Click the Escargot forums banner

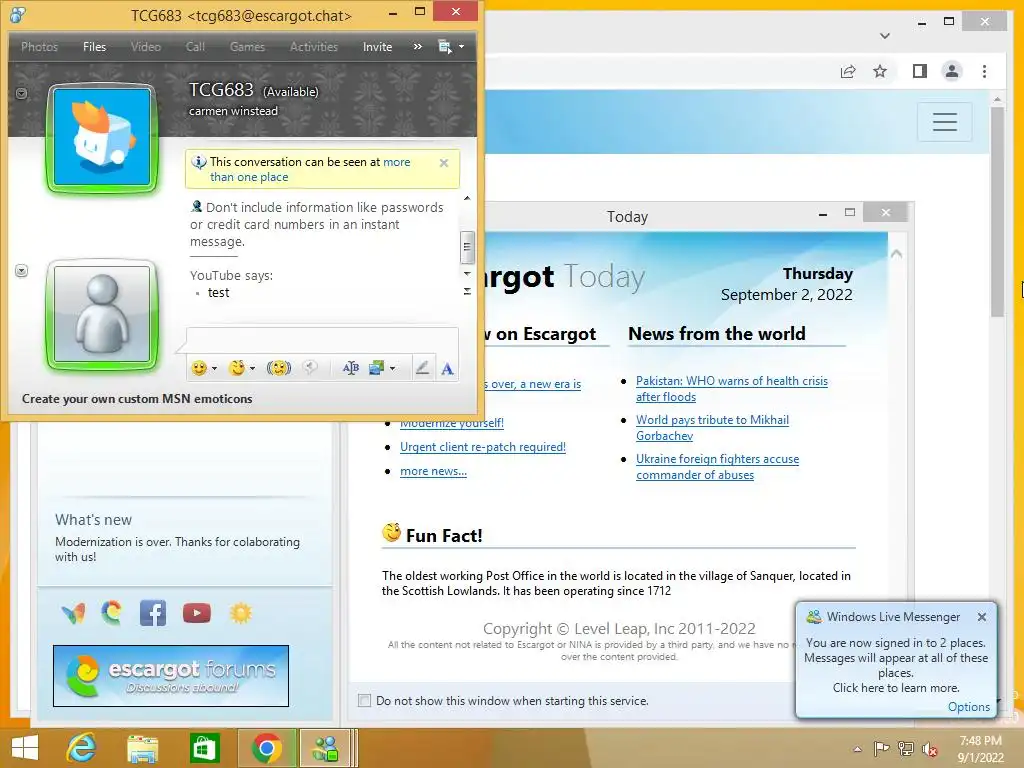170,676
